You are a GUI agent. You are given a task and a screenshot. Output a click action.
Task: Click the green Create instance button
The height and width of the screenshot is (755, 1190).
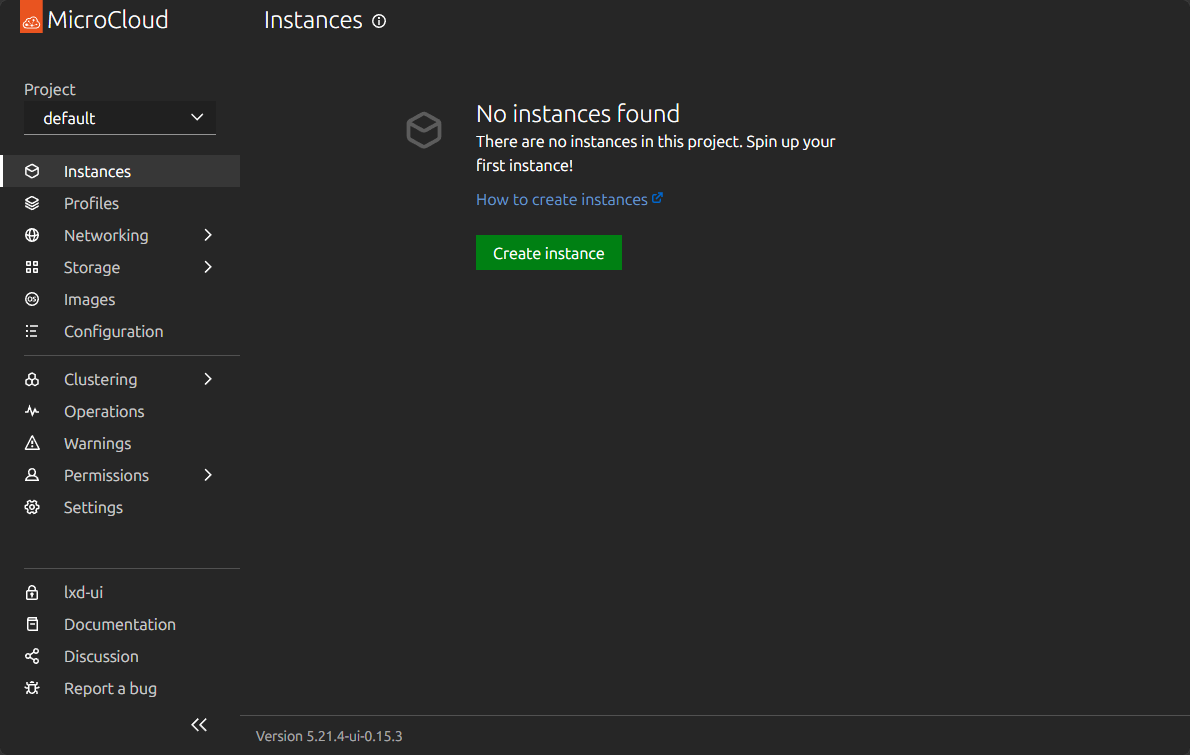click(x=549, y=253)
